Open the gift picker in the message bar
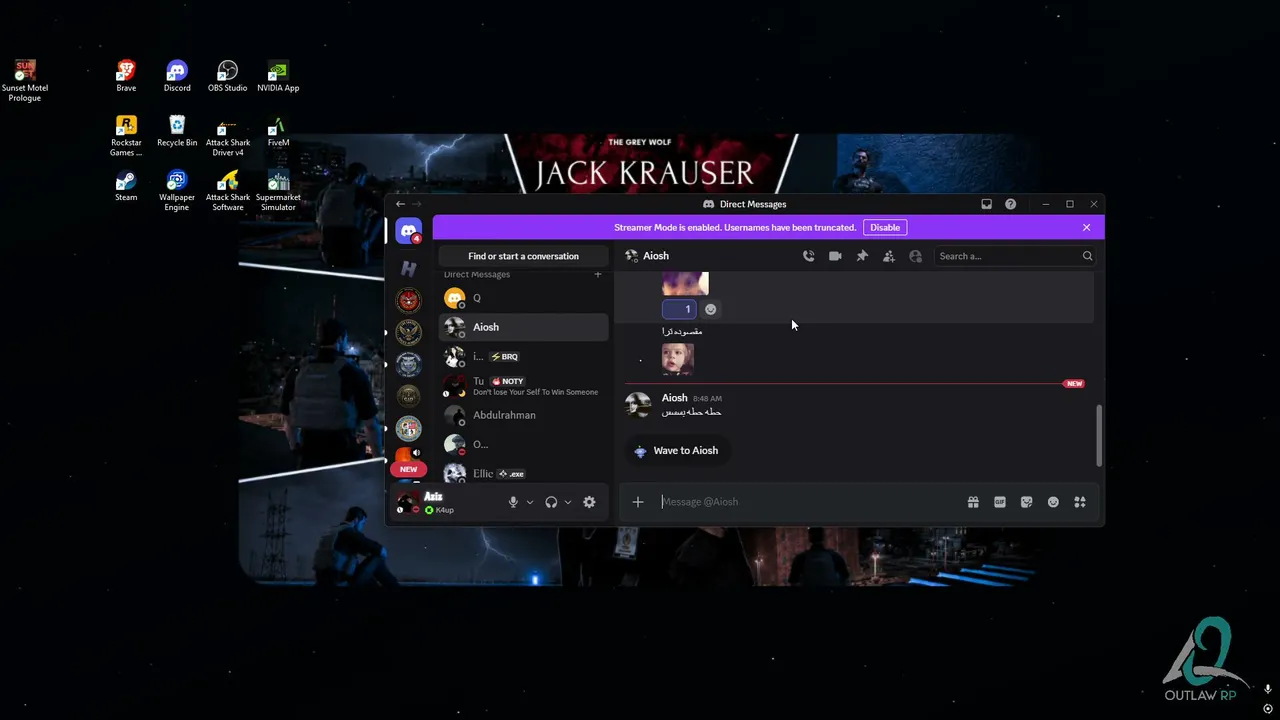The image size is (1280, 720). click(973, 502)
